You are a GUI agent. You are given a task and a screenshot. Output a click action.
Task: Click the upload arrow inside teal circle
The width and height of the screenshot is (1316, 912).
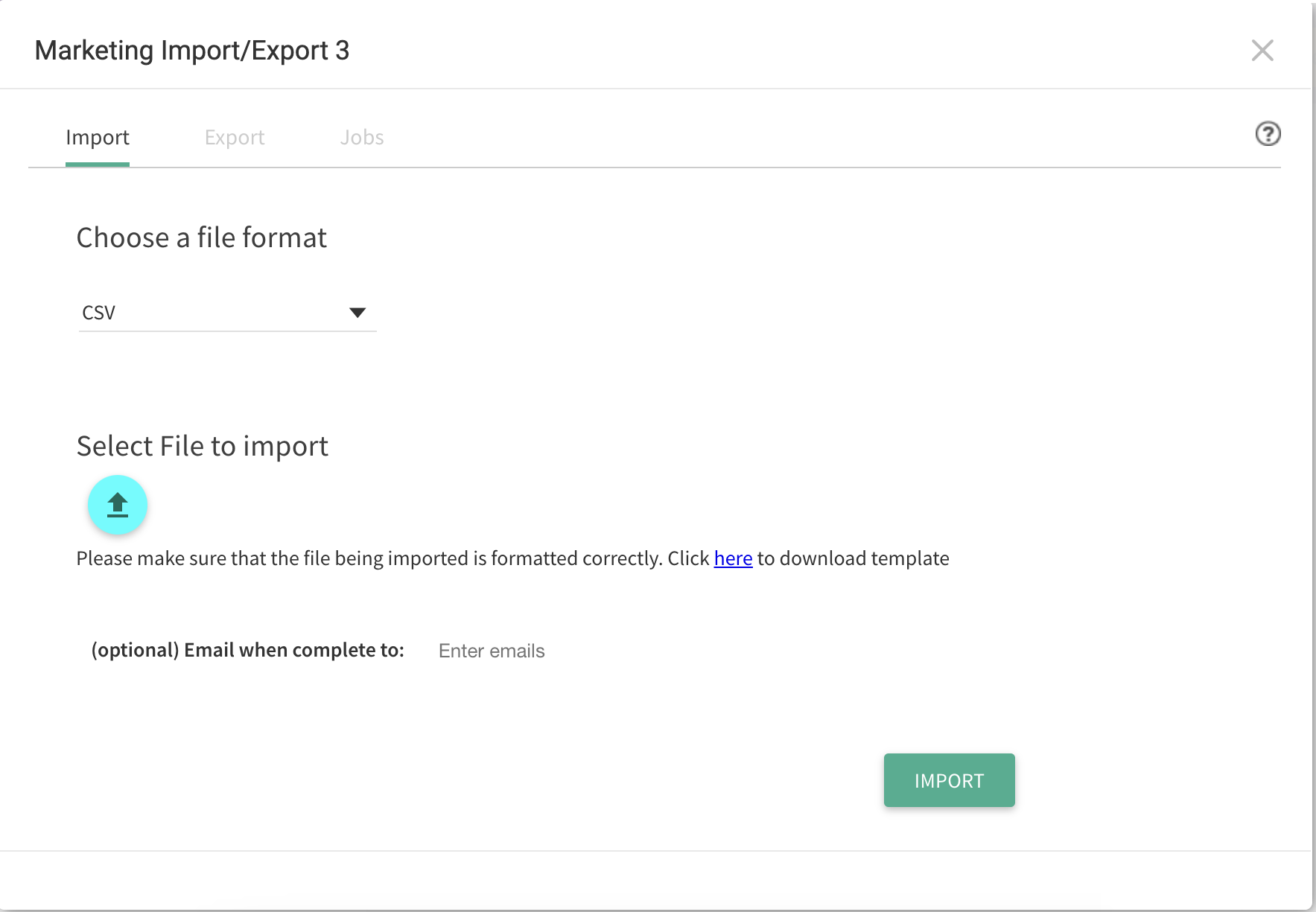[117, 504]
